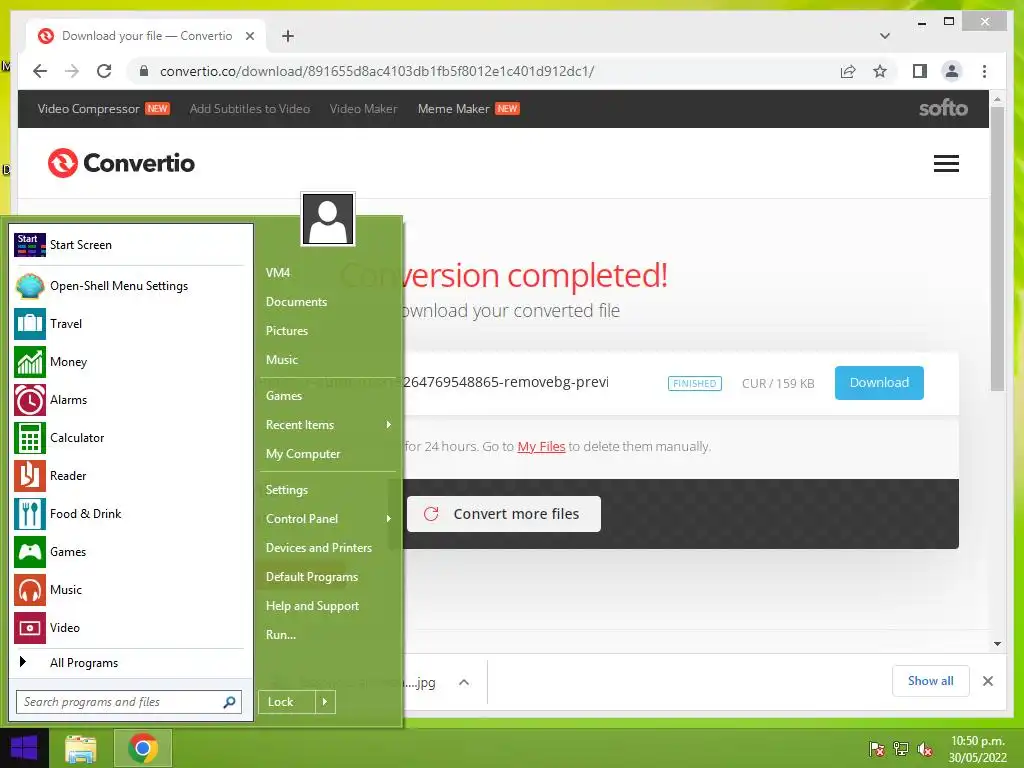Open the Convertio hamburger menu
The width and height of the screenshot is (1024, 768).
(x=946, y=163)
